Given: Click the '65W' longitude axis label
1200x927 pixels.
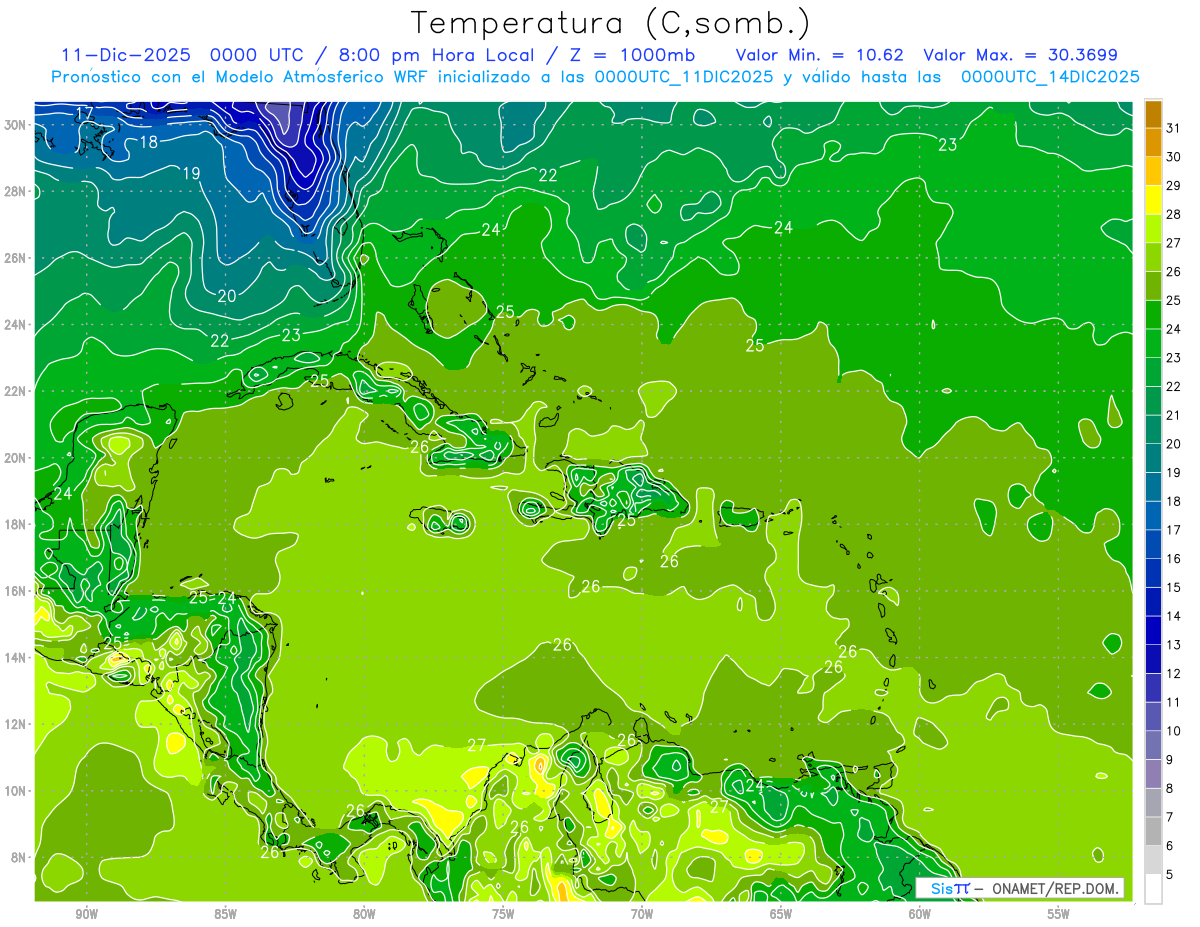Looking at the screenshot, I should click(x=781, y=914).
